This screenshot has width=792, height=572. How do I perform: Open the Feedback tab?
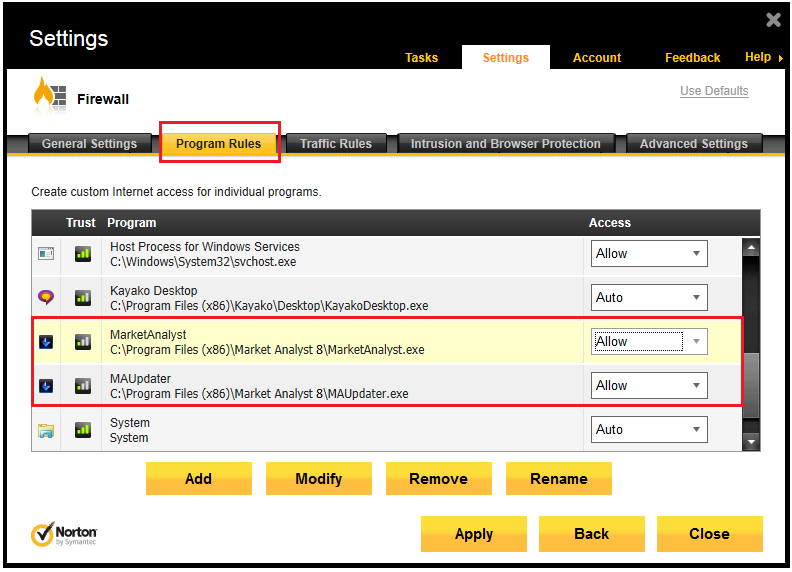pos(692,58)
